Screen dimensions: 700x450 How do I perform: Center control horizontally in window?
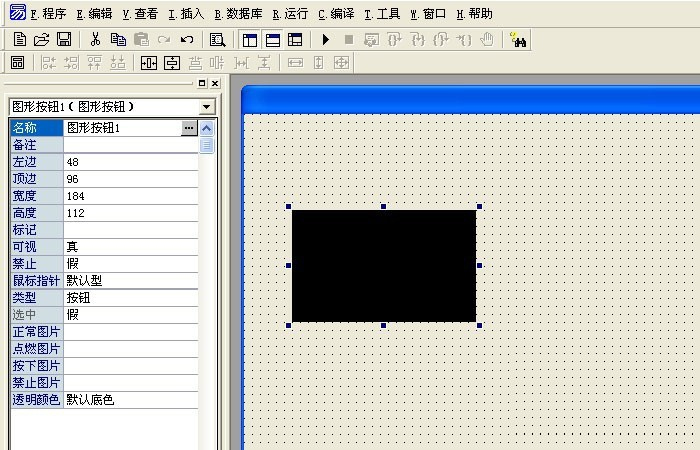pos(149,62)
